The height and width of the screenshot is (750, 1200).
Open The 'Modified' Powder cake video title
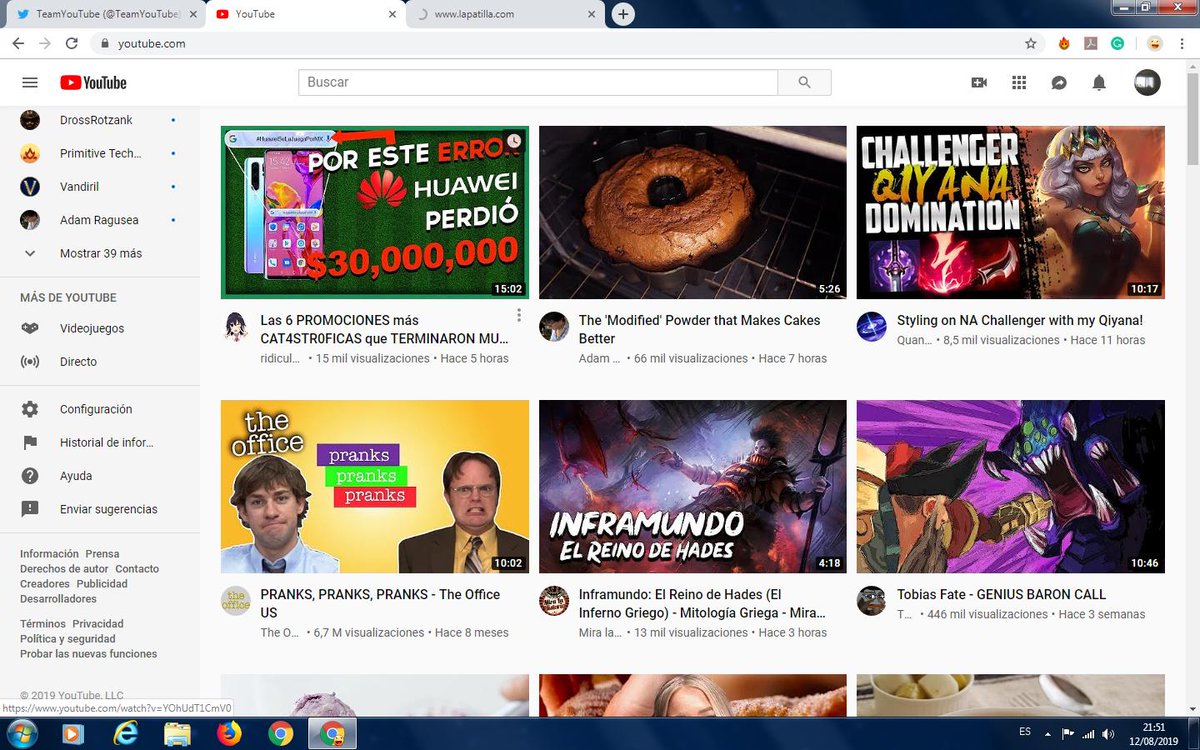[699, 329]
